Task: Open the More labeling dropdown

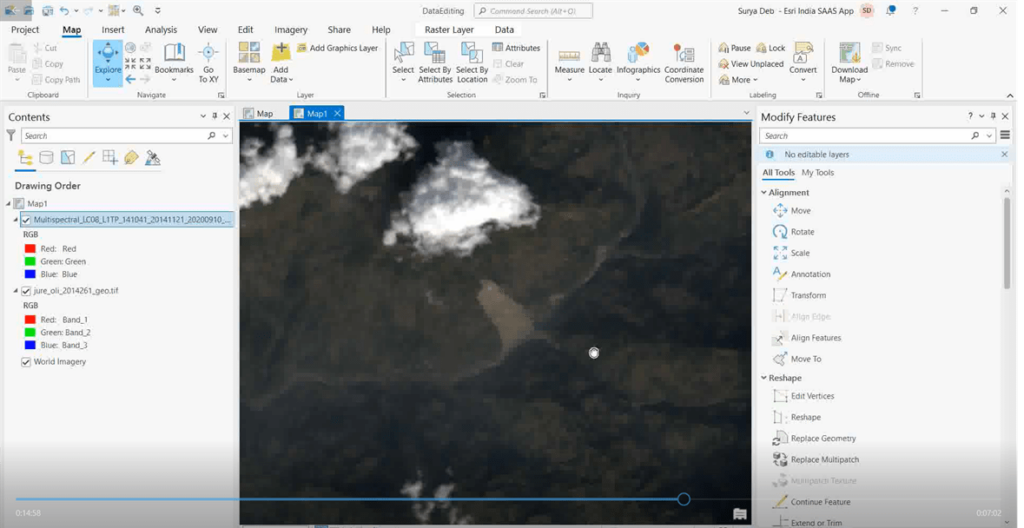Action: tap(738, 80)
